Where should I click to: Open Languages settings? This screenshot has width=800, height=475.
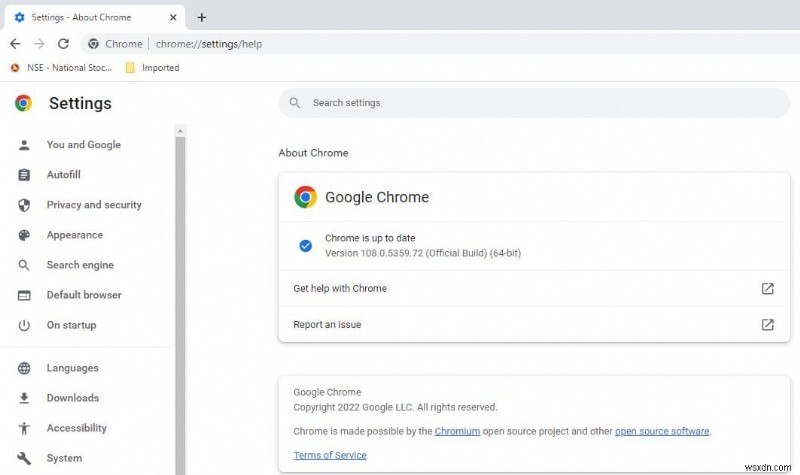[72, 368]
